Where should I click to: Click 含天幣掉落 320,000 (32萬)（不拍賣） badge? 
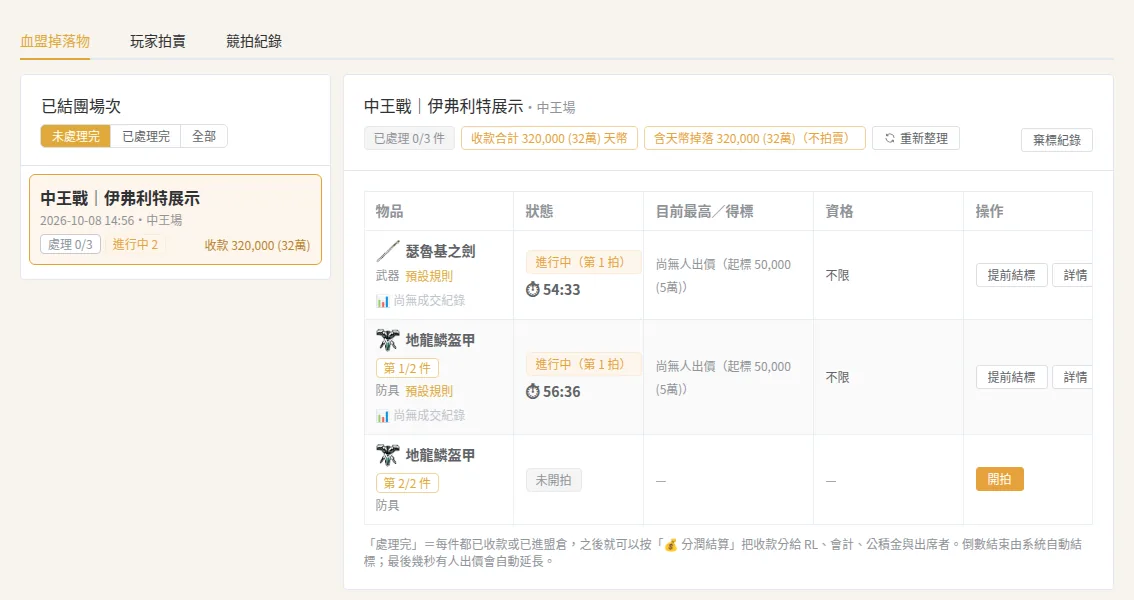(x=754, y=138)
